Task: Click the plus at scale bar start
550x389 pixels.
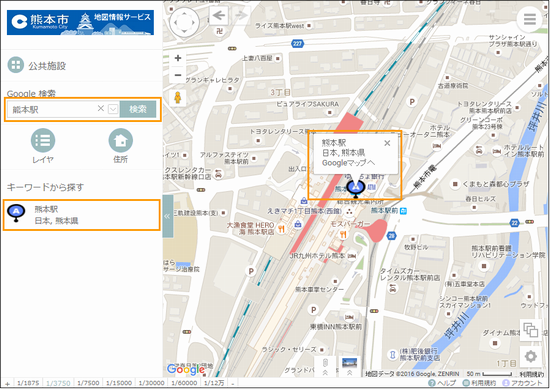Action: point(7,383)
